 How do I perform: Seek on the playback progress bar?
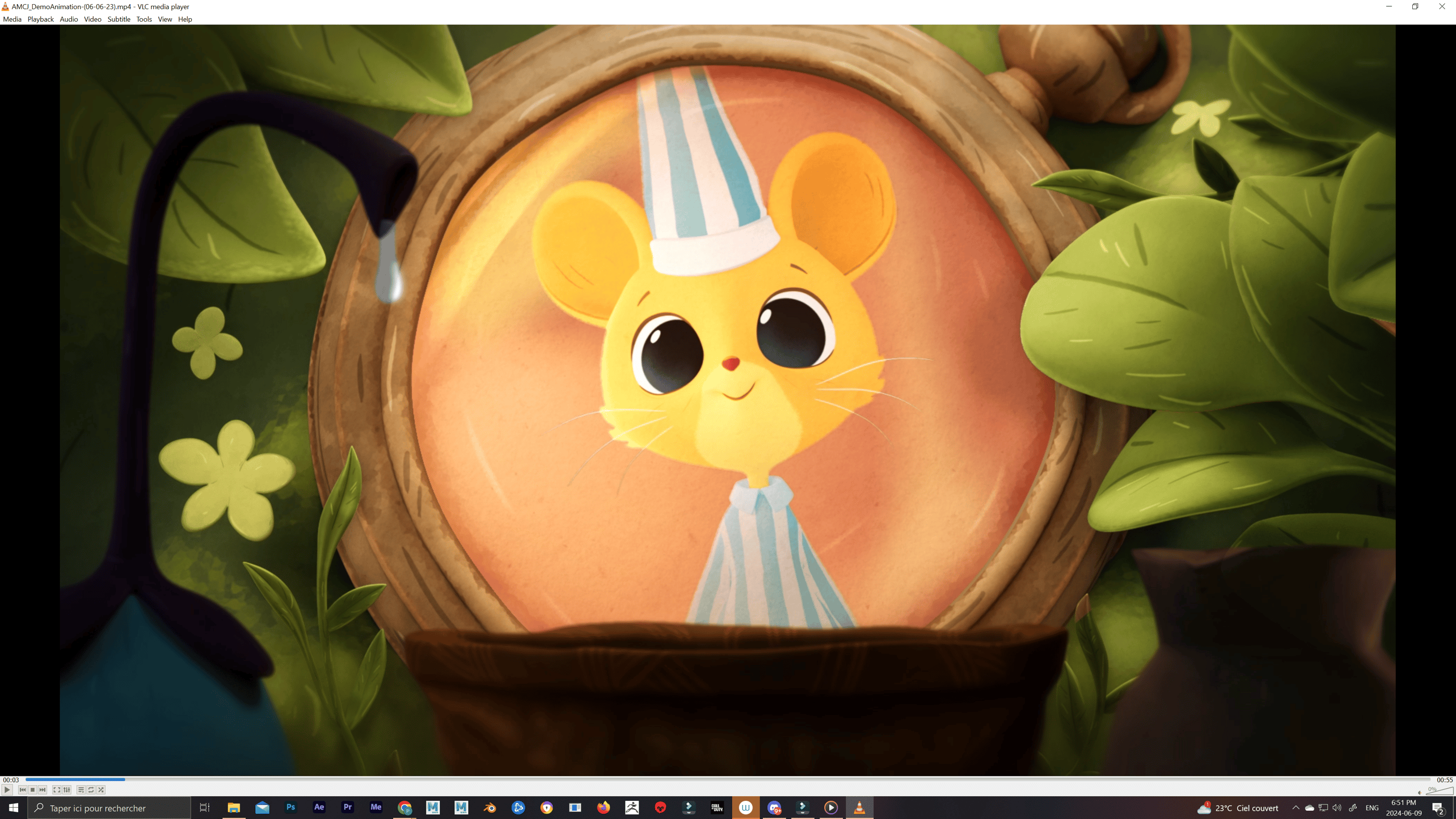click(729, 779)
